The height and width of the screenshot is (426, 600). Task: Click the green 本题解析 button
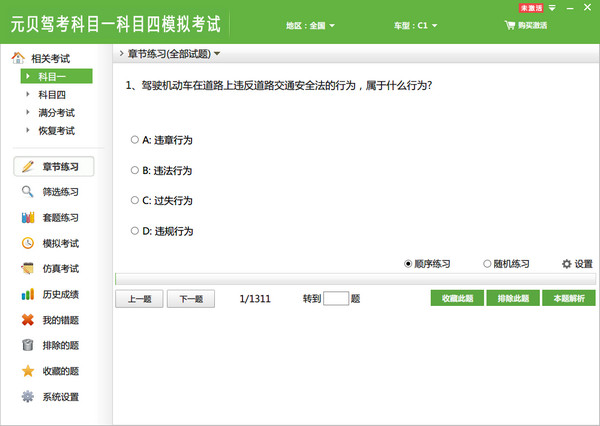568,298
